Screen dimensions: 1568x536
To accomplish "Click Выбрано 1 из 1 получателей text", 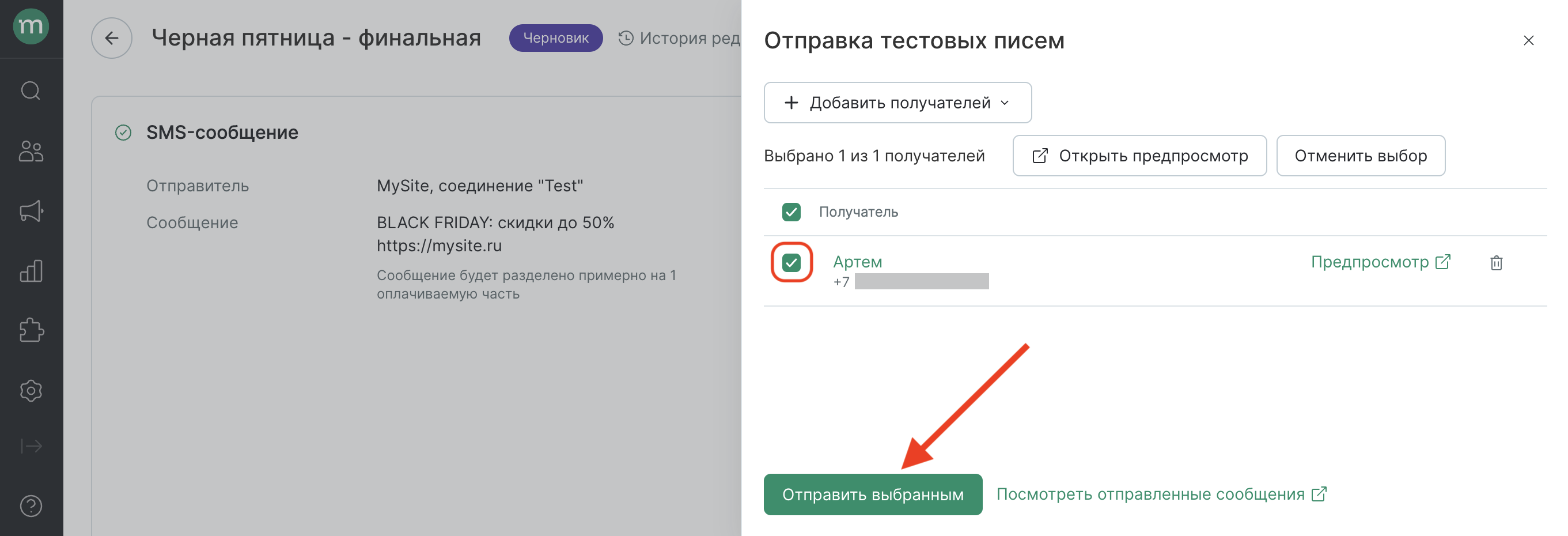I will [x=873, y=156].
